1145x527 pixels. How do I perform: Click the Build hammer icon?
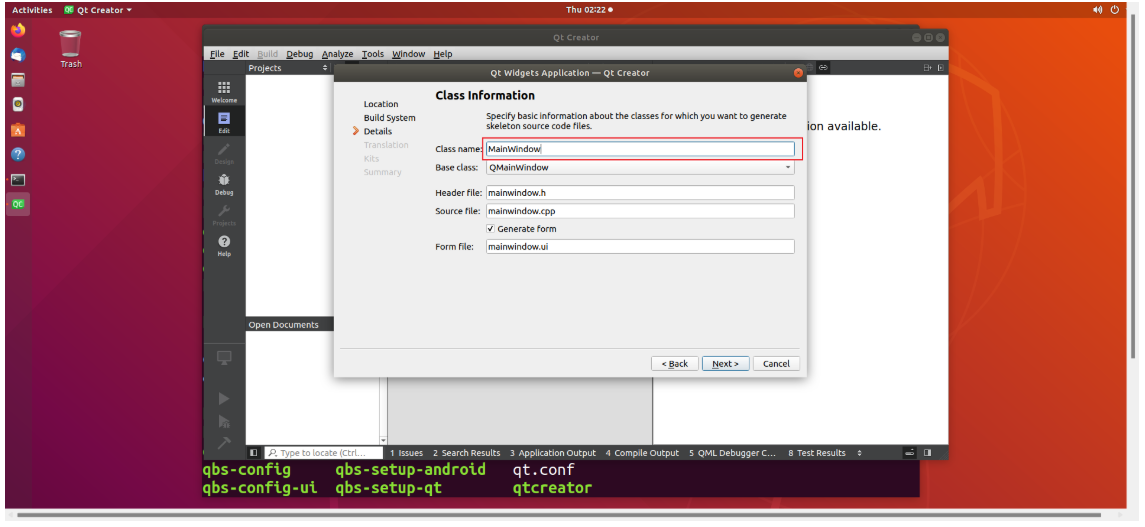click(x=224, y=442)
